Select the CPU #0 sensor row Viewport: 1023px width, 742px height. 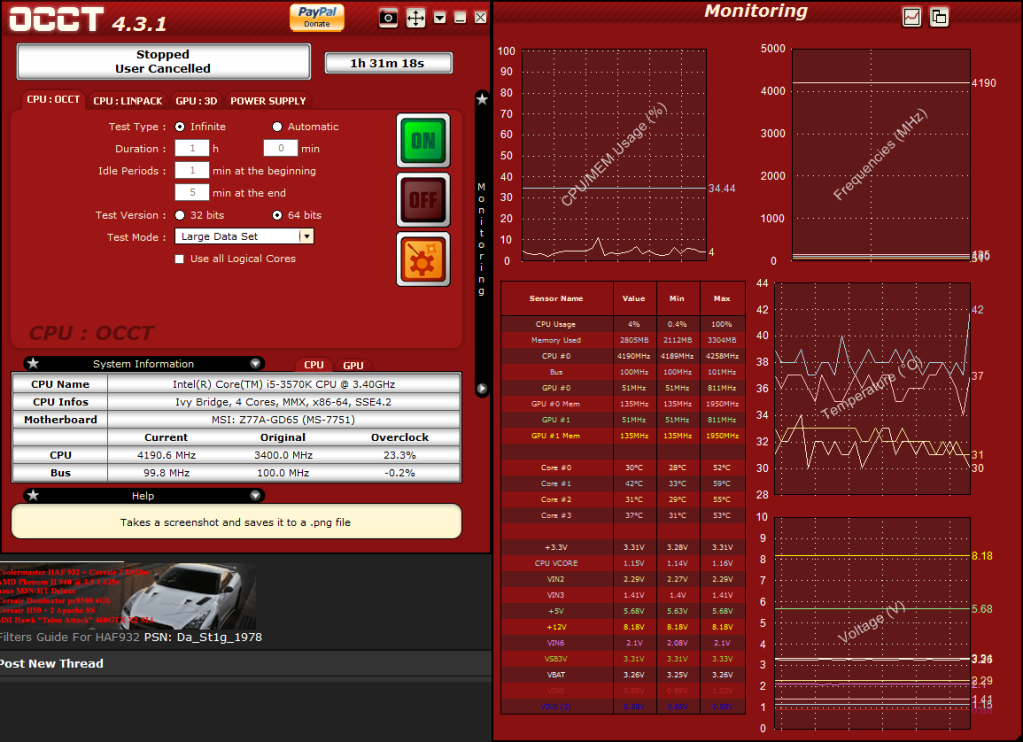pos(623,356)
